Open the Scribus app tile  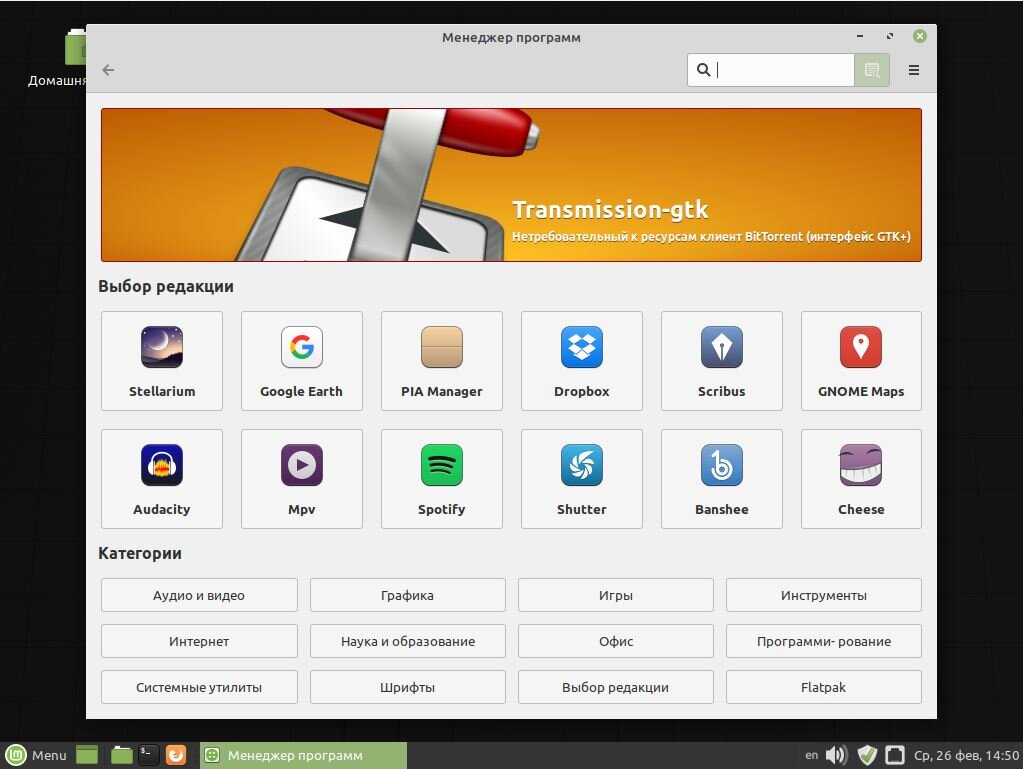pyautogui.click(x=722, y=361)
